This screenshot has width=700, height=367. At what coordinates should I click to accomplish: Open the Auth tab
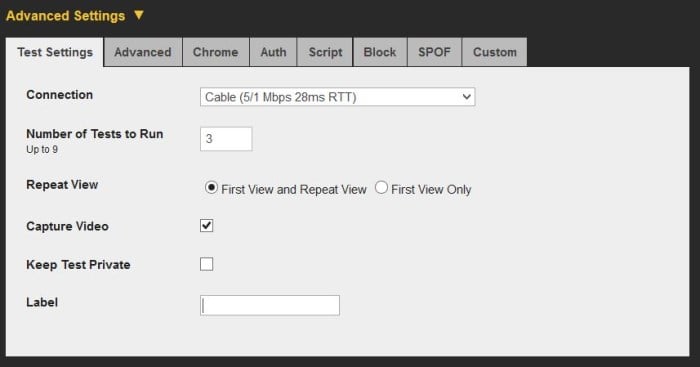pos(273,52)
